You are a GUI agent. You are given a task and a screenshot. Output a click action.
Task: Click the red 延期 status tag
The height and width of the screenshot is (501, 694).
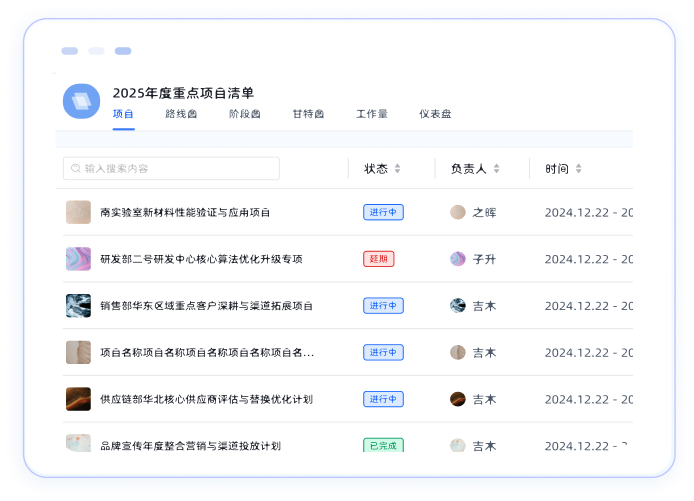379,259
